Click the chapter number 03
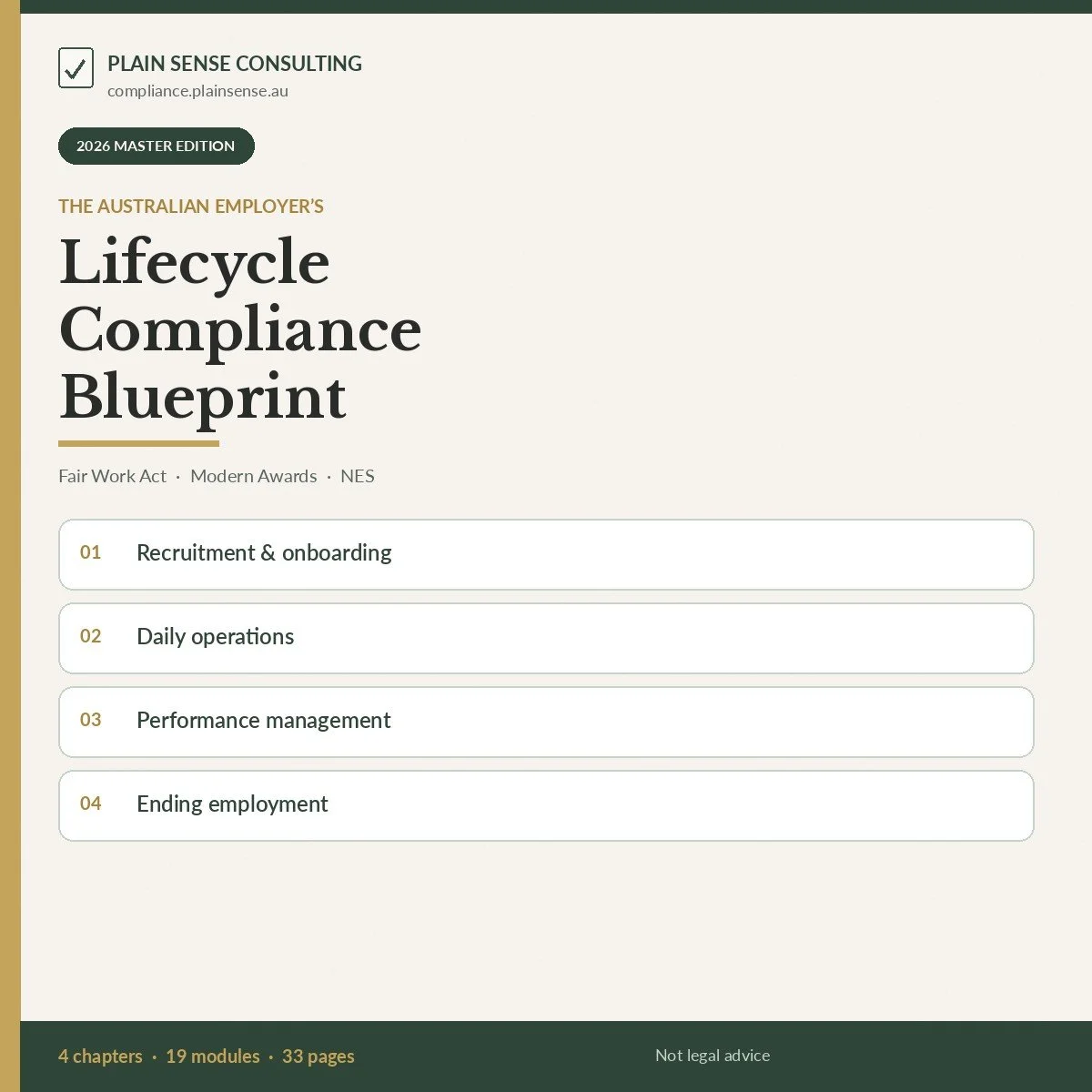Screen dimensions: 1092x1092 pos(91,720)
